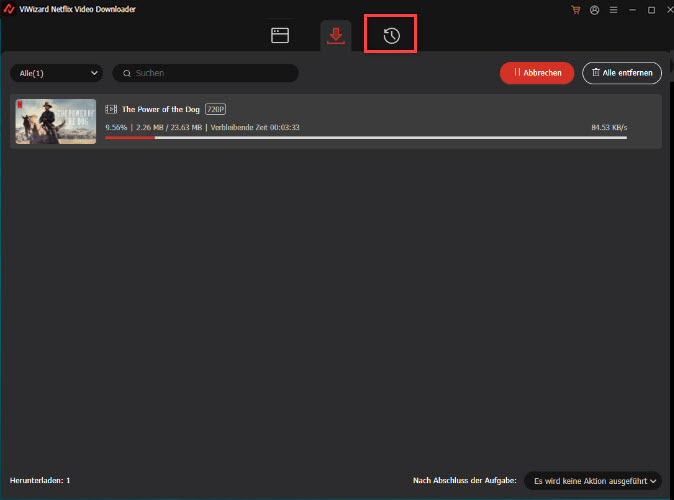Open the after-task action dropdown
Image resolution: width=674 pixels, height=500 pixels.
pyautogui.click(x=593, y=481)
